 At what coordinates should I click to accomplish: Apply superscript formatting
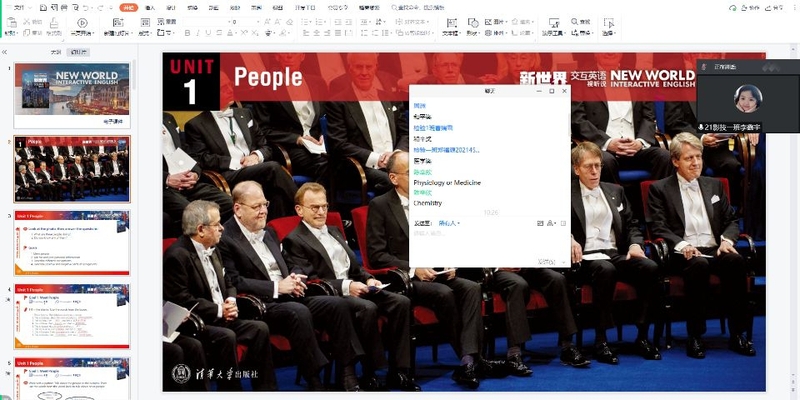244,33
